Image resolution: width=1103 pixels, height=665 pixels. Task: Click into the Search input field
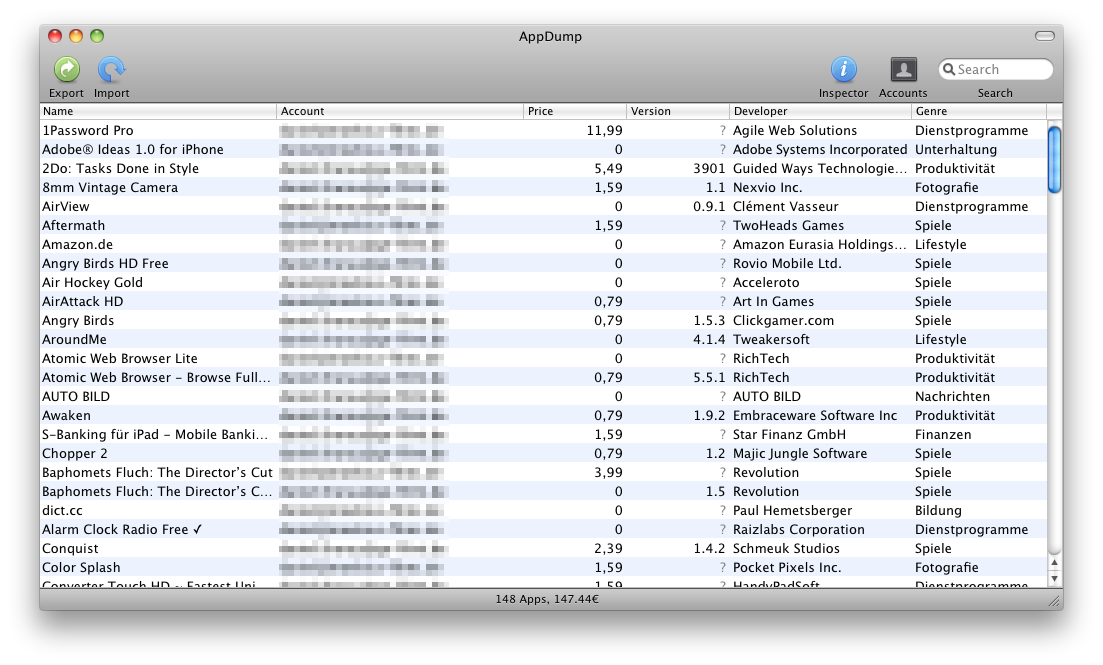(995, 70)
